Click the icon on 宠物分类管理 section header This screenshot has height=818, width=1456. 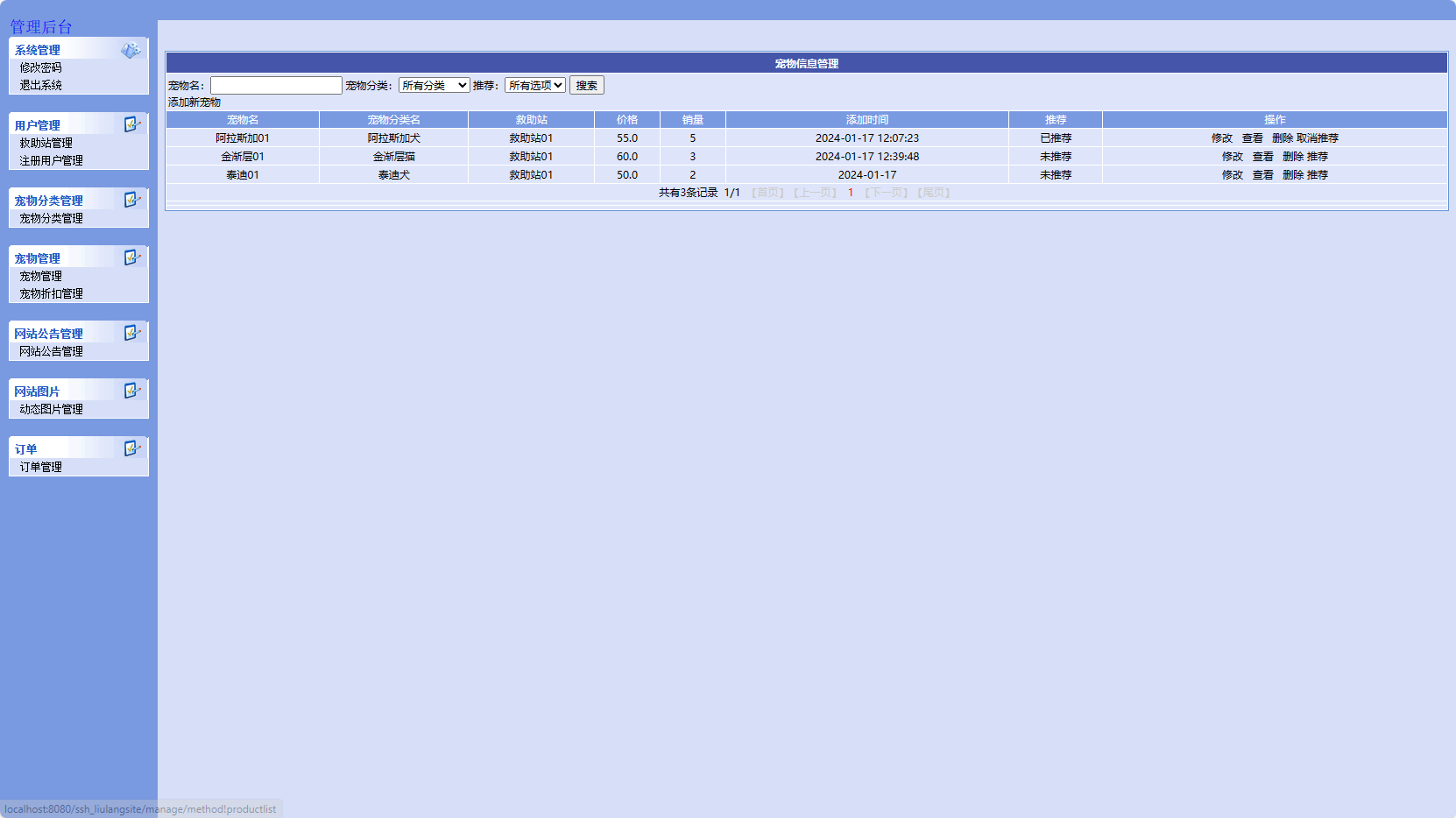point(131,200)
